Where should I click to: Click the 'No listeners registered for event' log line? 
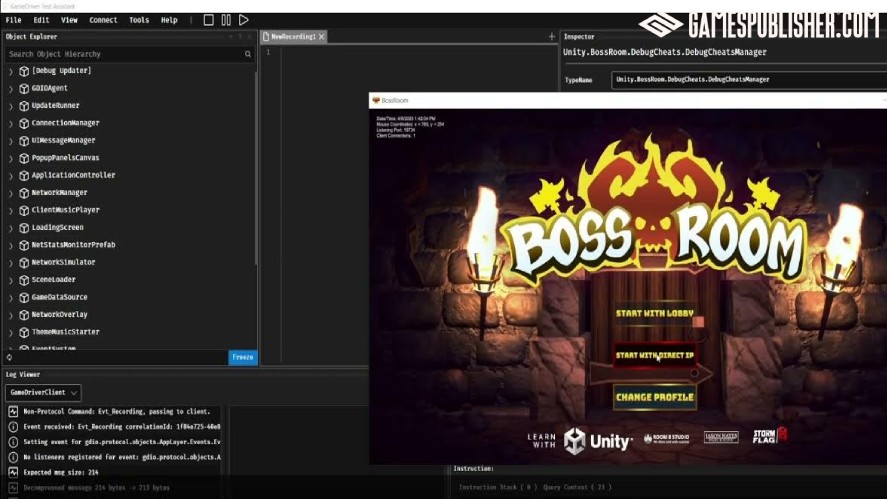pyautogui.click(x=122, y=457)
